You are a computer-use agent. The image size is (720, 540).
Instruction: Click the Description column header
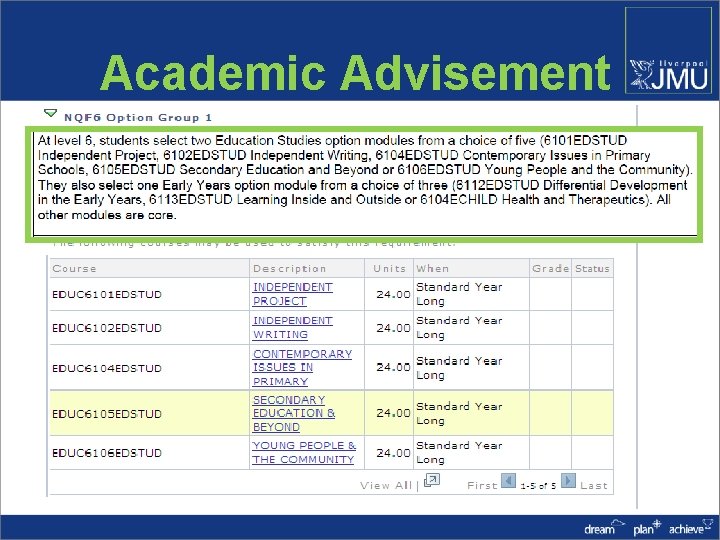pyautogui.click(x=307, y=268)
